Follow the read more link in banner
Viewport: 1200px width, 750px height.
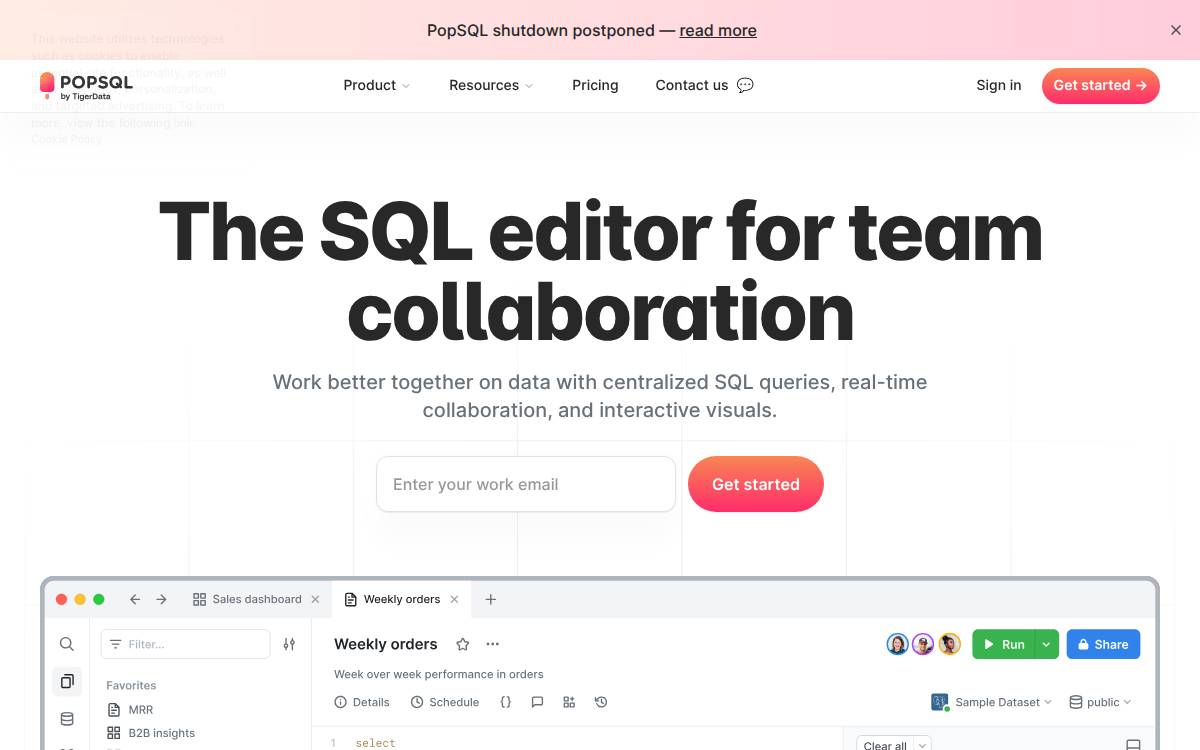(x=718, y=30)
